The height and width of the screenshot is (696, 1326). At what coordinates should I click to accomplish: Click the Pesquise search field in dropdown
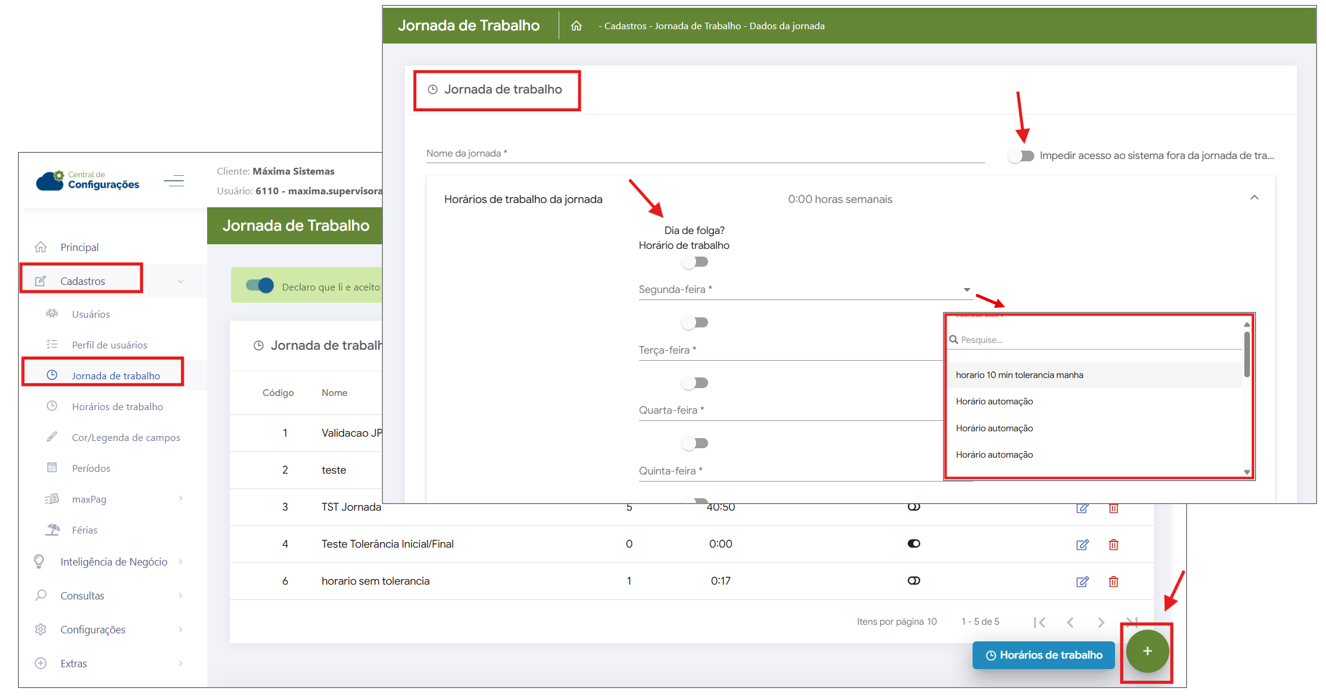[1095, 340]
